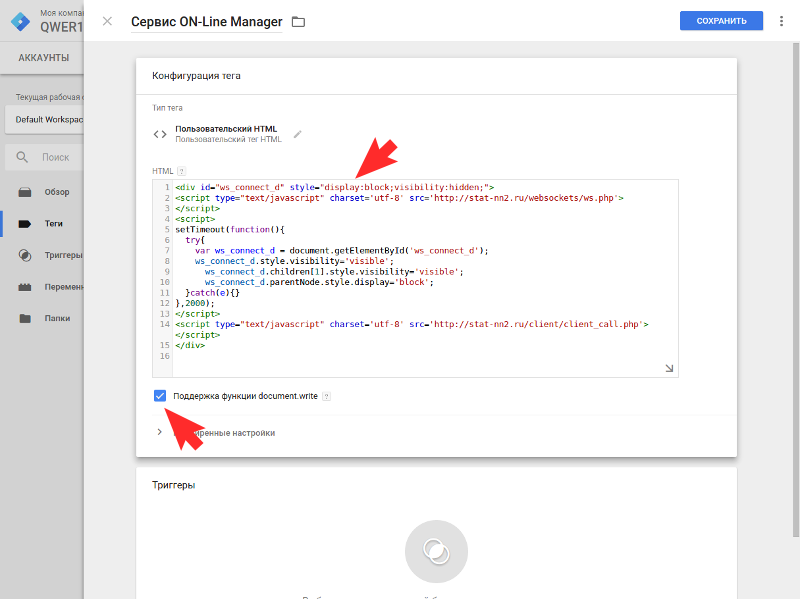Edit the tag name Сервис ON-Line Manager
The image size is (800, 599).
pos(207,22)
